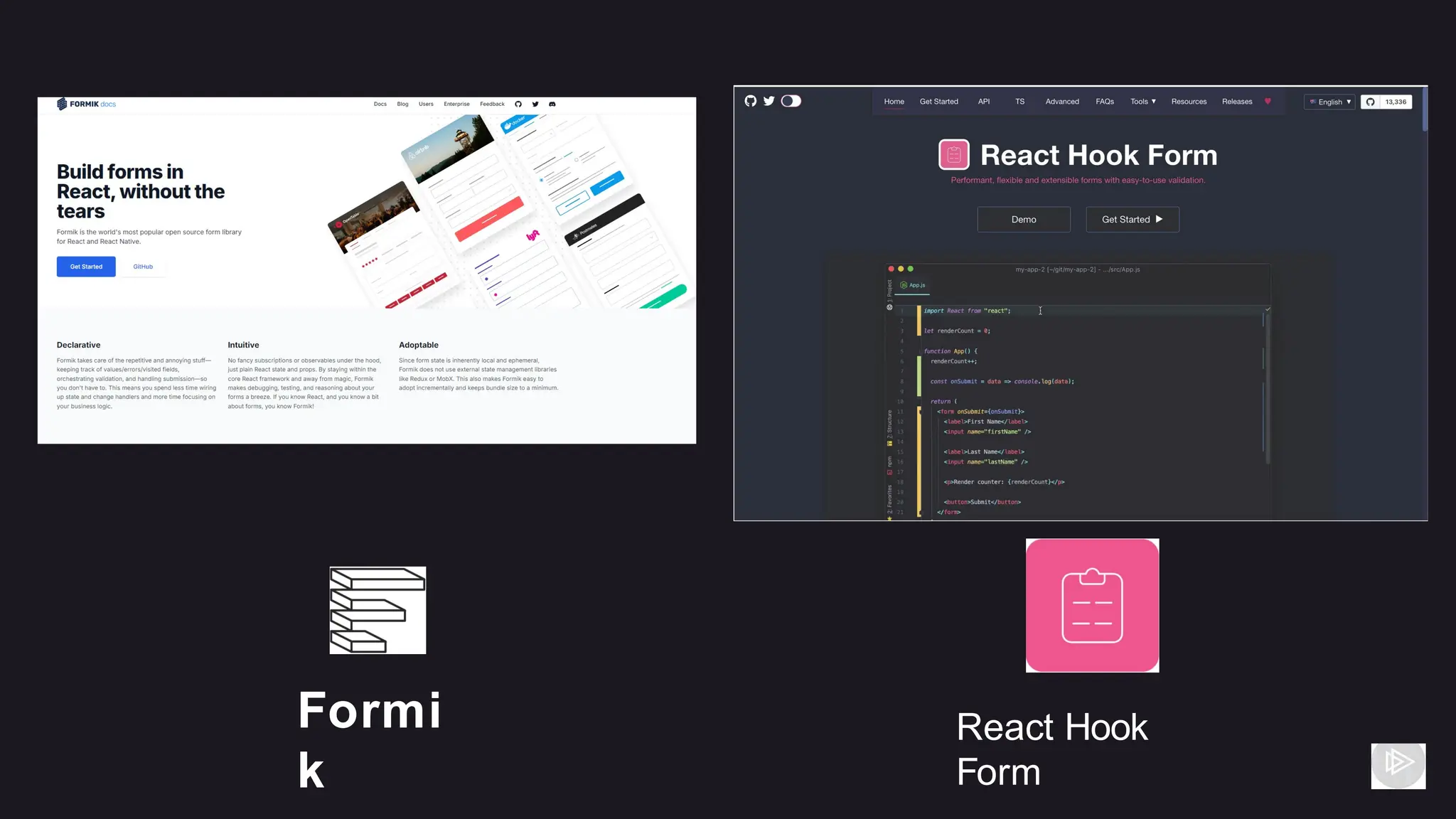Open Resources in React Hook Form nav
Image resolution: width=1456 pixels, height=819 pixels.
[x=1189, y=102]
